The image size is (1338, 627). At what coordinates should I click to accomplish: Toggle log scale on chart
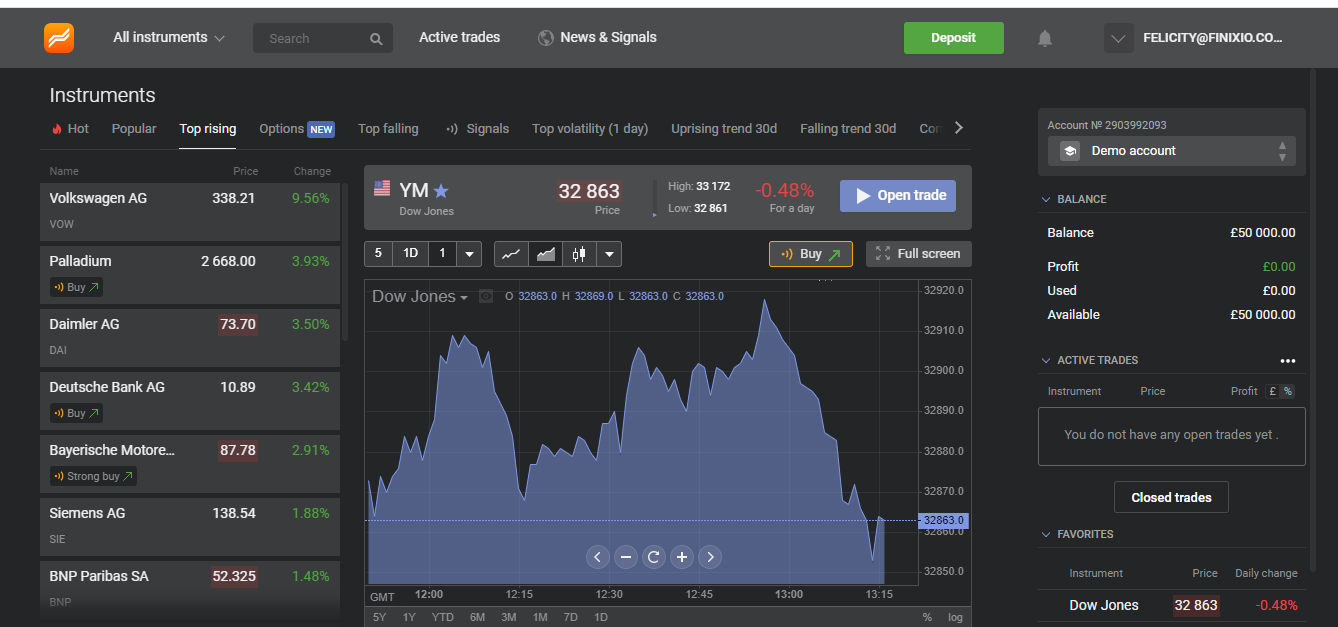956,617
